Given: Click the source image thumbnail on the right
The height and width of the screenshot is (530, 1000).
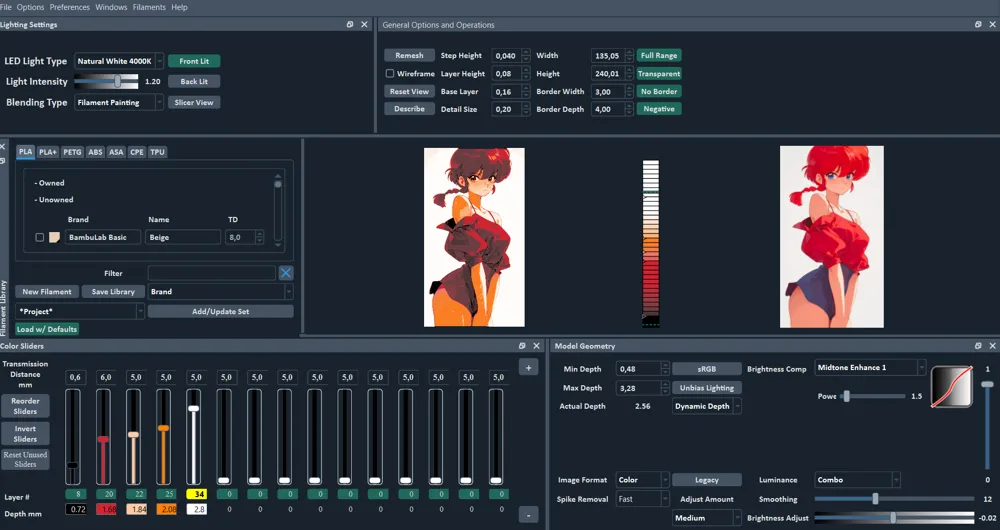Looking at the screenshot, I should point(832,237).
